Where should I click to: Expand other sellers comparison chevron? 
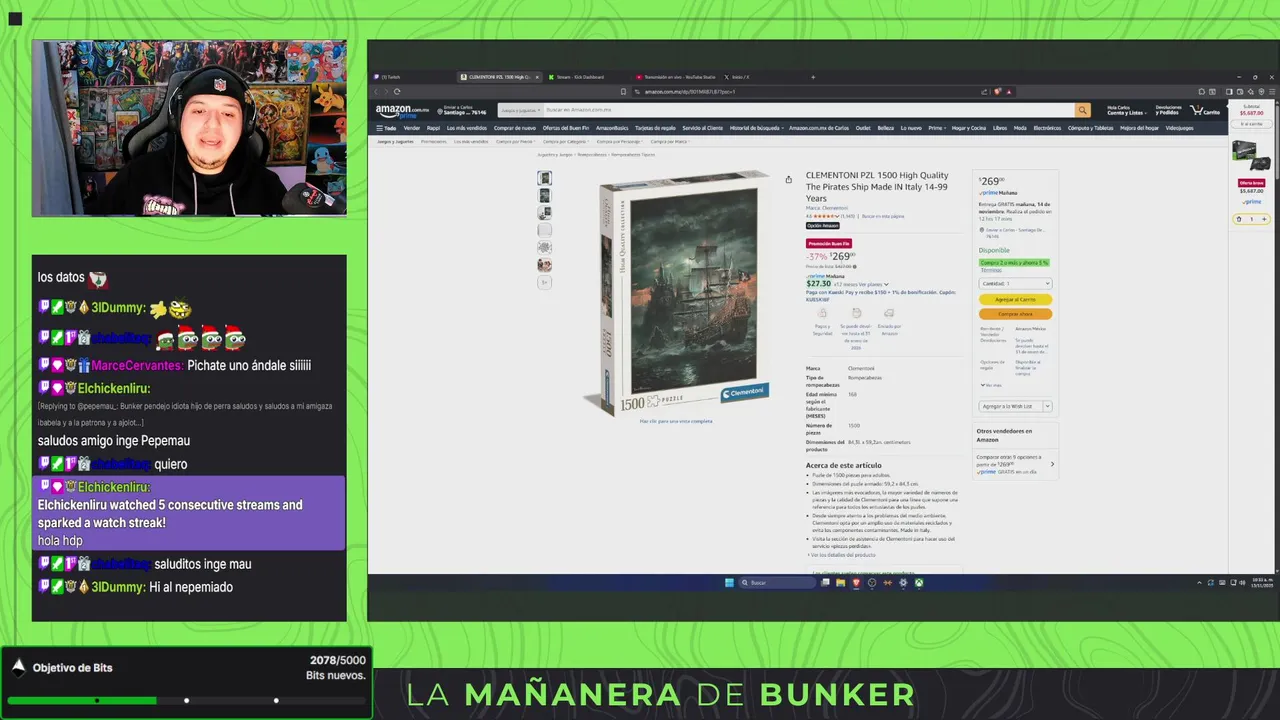tap(1052, 463)
